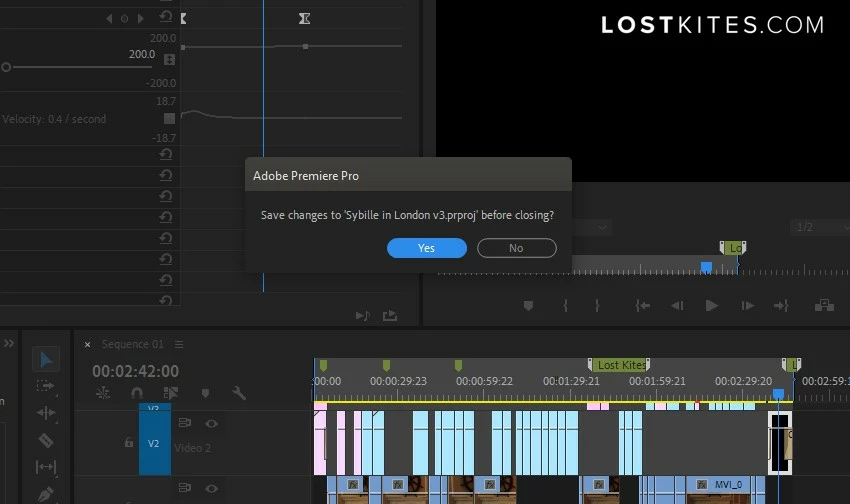Select the Razor tool
This screenshot has height=504, width=850.
[46, 440]
